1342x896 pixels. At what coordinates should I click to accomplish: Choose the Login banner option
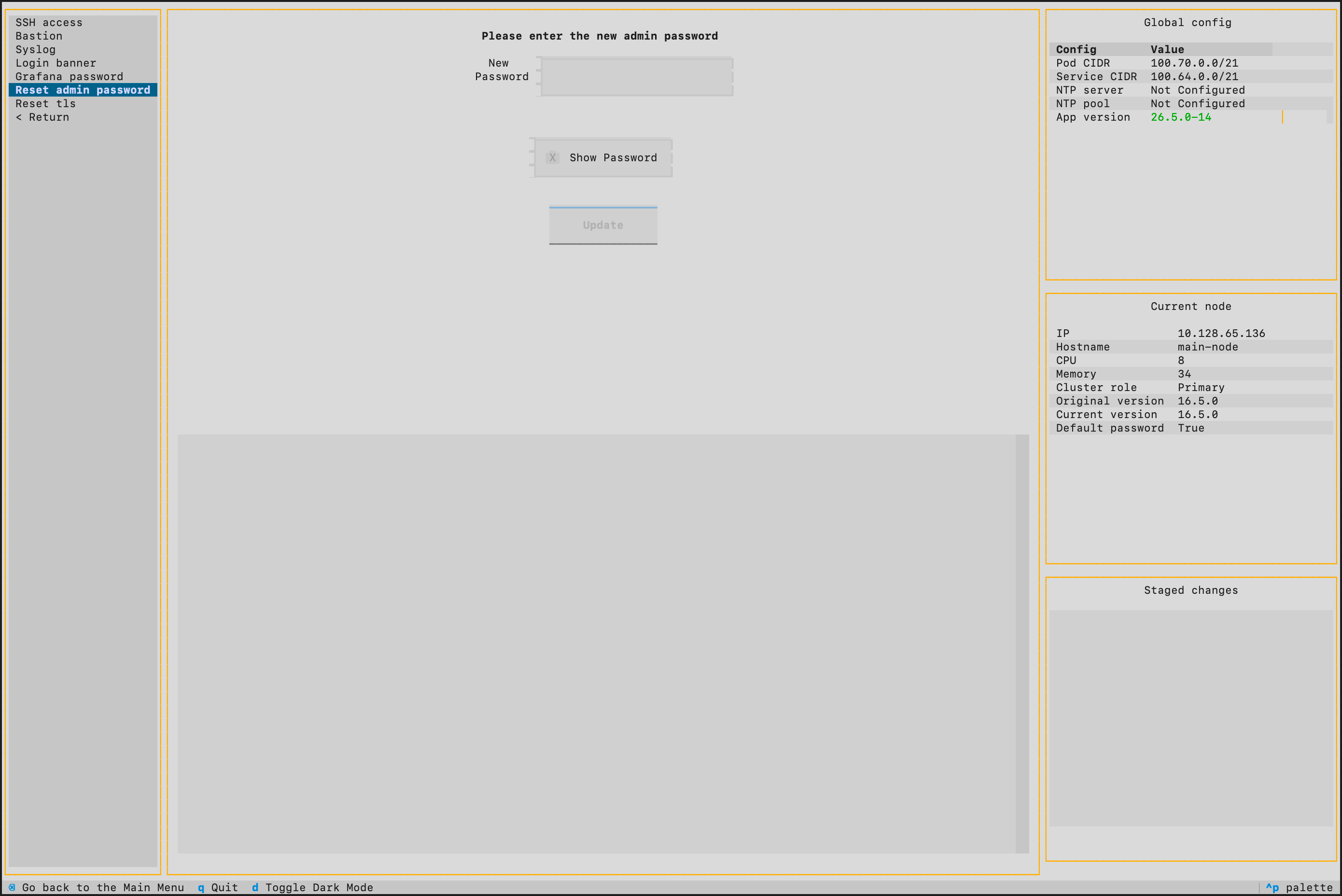83,63
